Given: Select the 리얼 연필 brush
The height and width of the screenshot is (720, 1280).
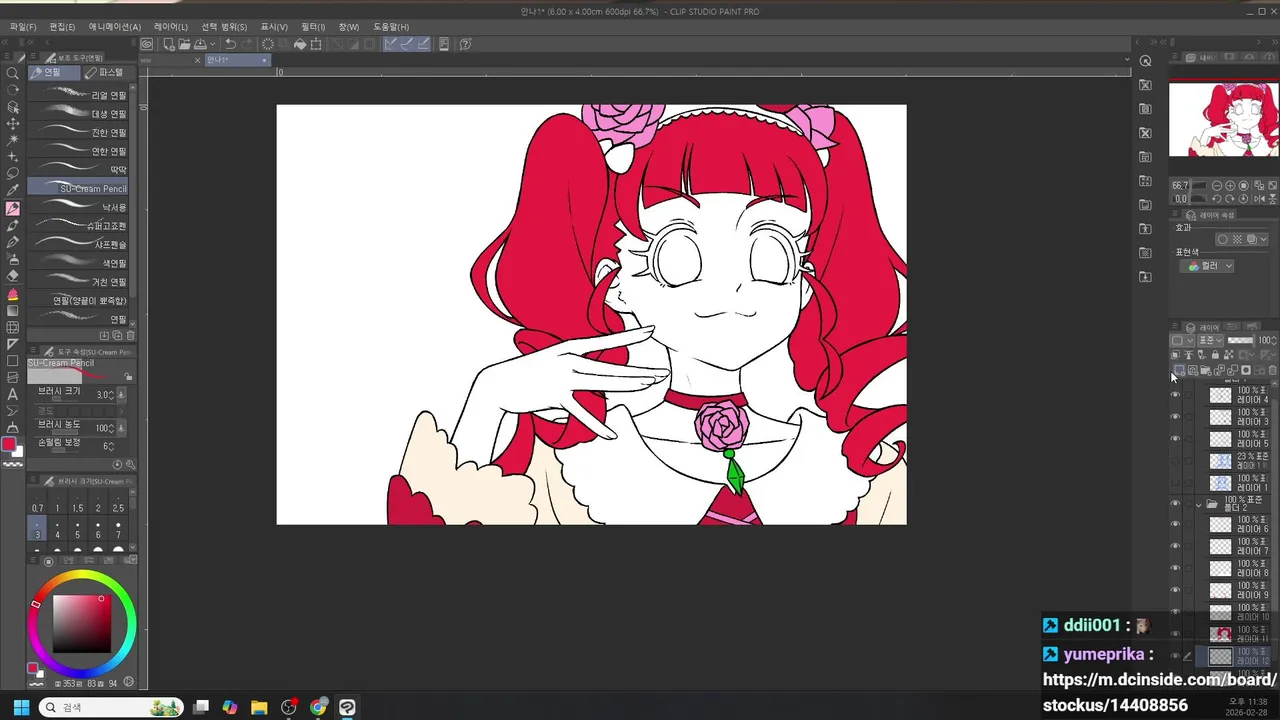Looking at the screenshot, I should click(x=80, y=95).
